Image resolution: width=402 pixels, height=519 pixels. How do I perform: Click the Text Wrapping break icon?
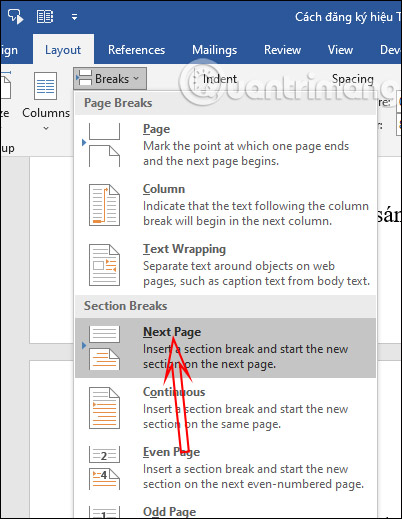click(x=104, y=265)
